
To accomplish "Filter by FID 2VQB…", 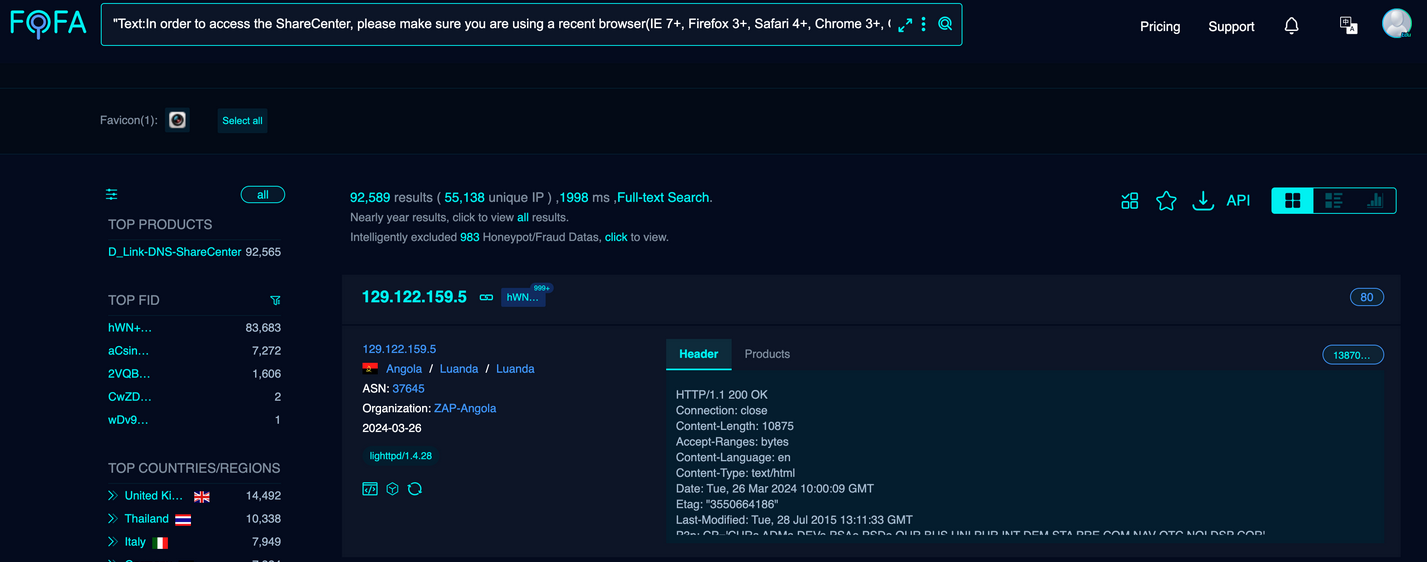I will coord(129,374).
